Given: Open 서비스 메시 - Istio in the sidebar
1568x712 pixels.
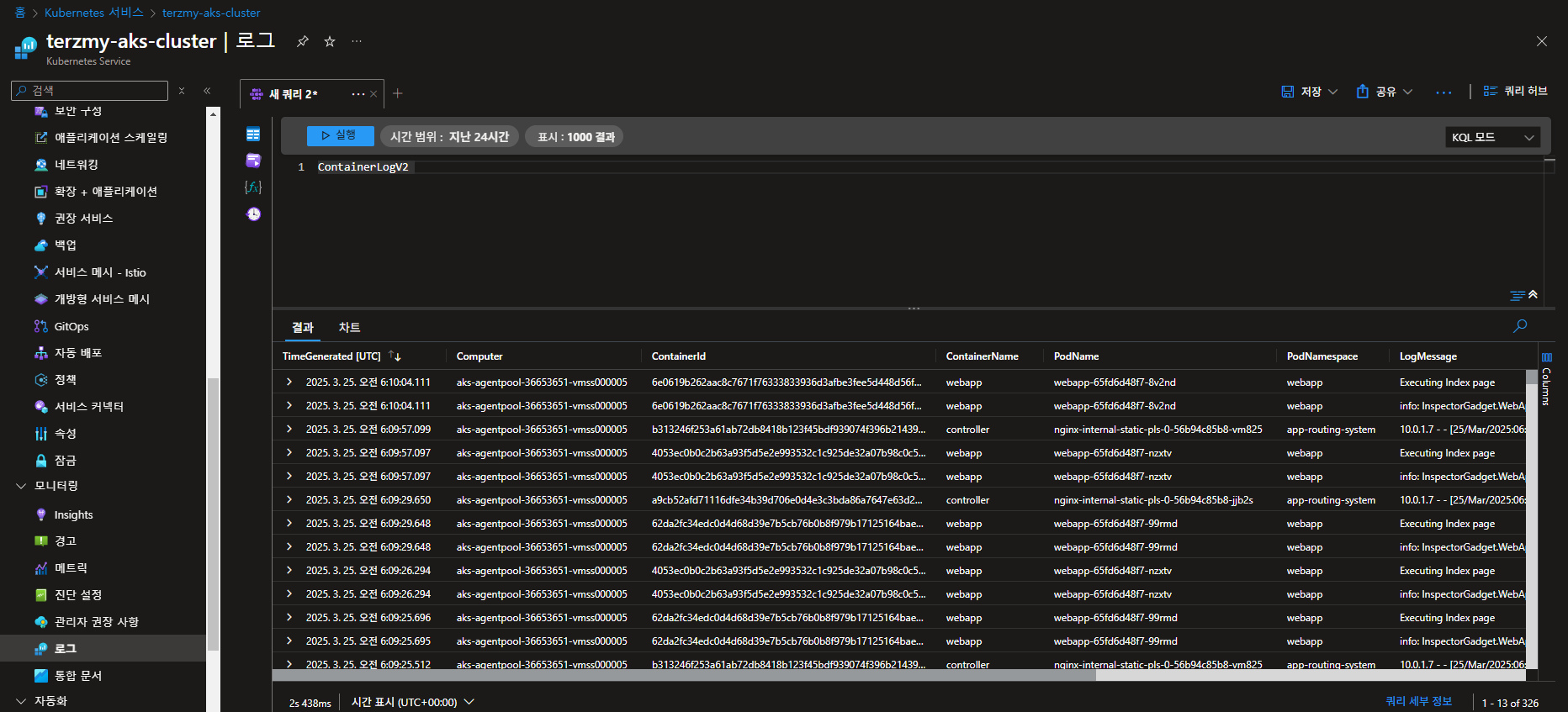Looking at the screenshot, I should tap(100, 272).
